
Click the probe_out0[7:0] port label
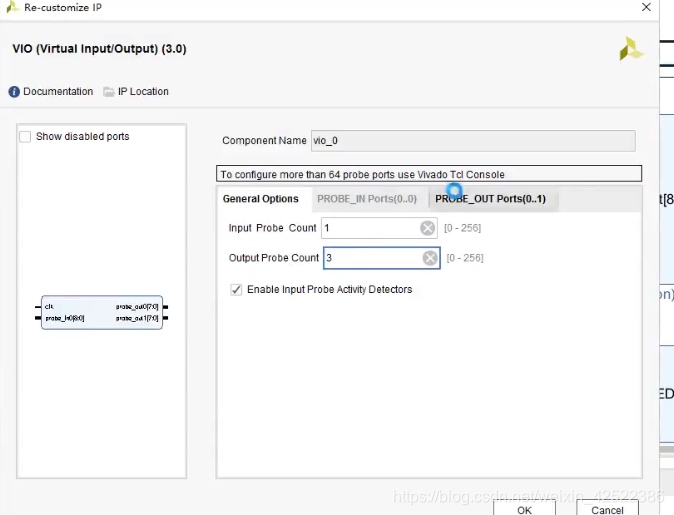point(137,307)
